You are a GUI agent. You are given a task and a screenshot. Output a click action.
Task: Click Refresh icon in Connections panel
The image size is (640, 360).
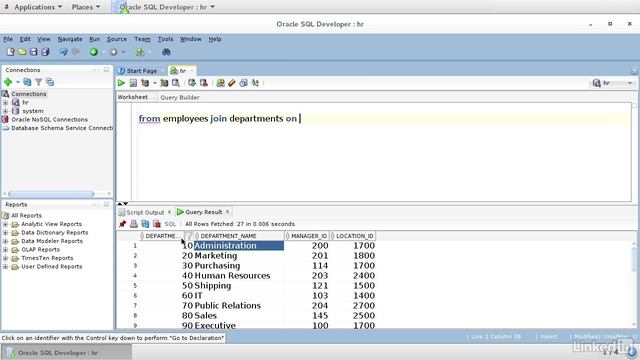pyautogui.click(x=27, y=82)
